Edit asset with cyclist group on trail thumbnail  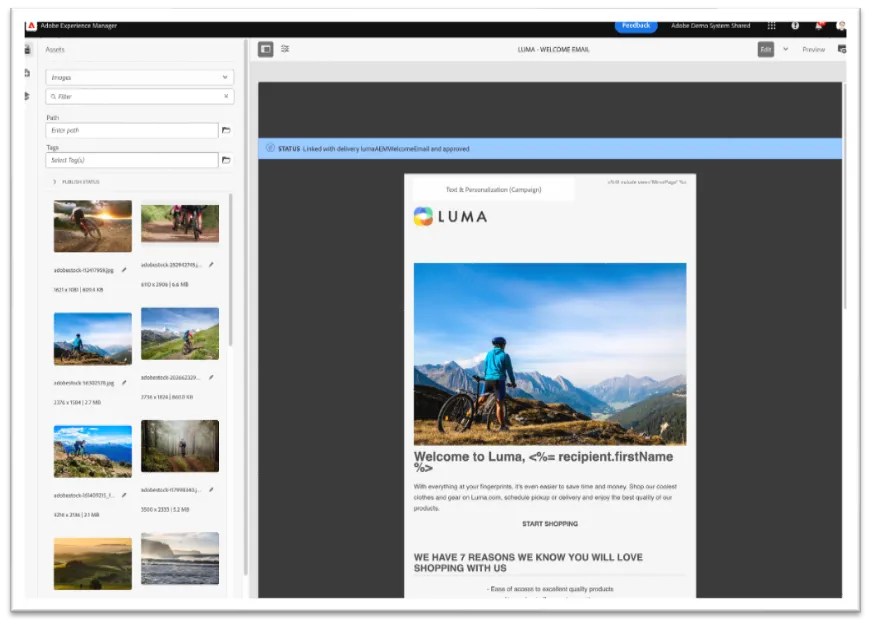(211, 265)
